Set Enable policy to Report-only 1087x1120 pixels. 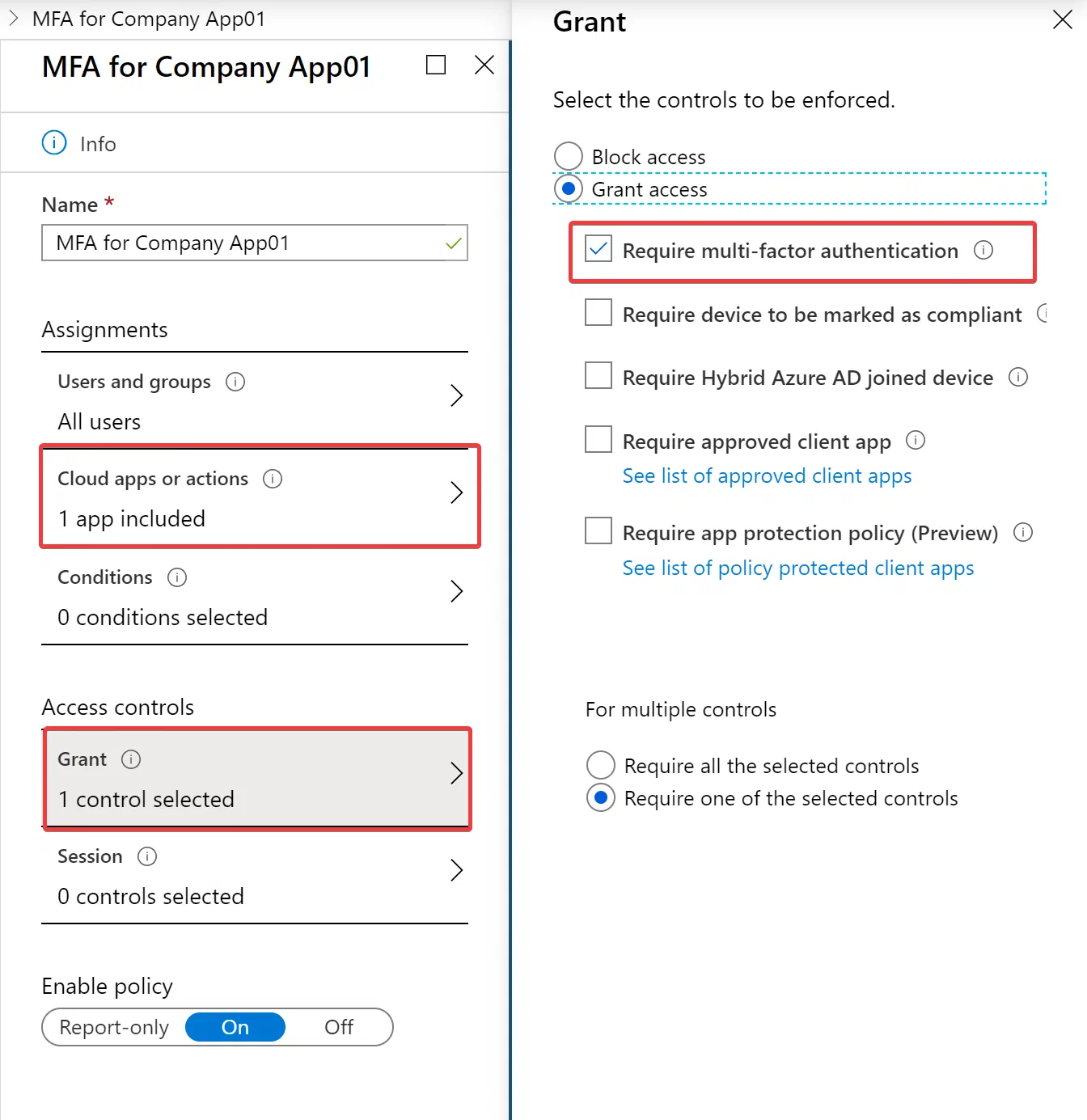pyautogui.click(x=114, y=1027)
